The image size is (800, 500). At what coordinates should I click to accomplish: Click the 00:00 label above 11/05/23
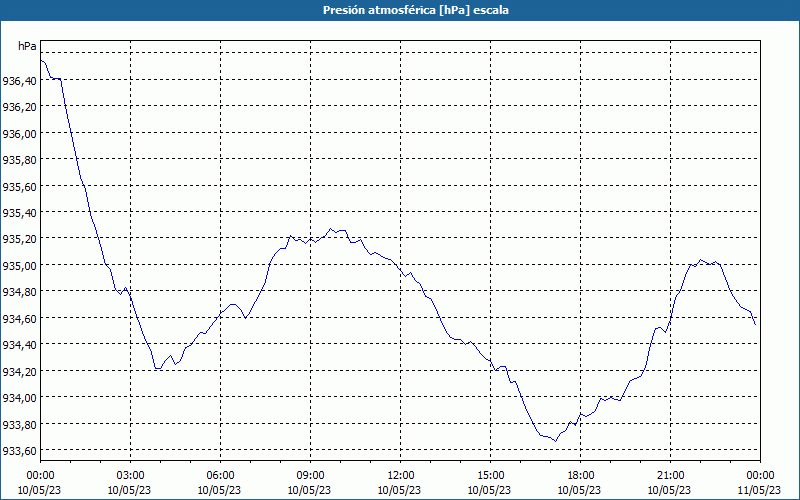[760, 476]
